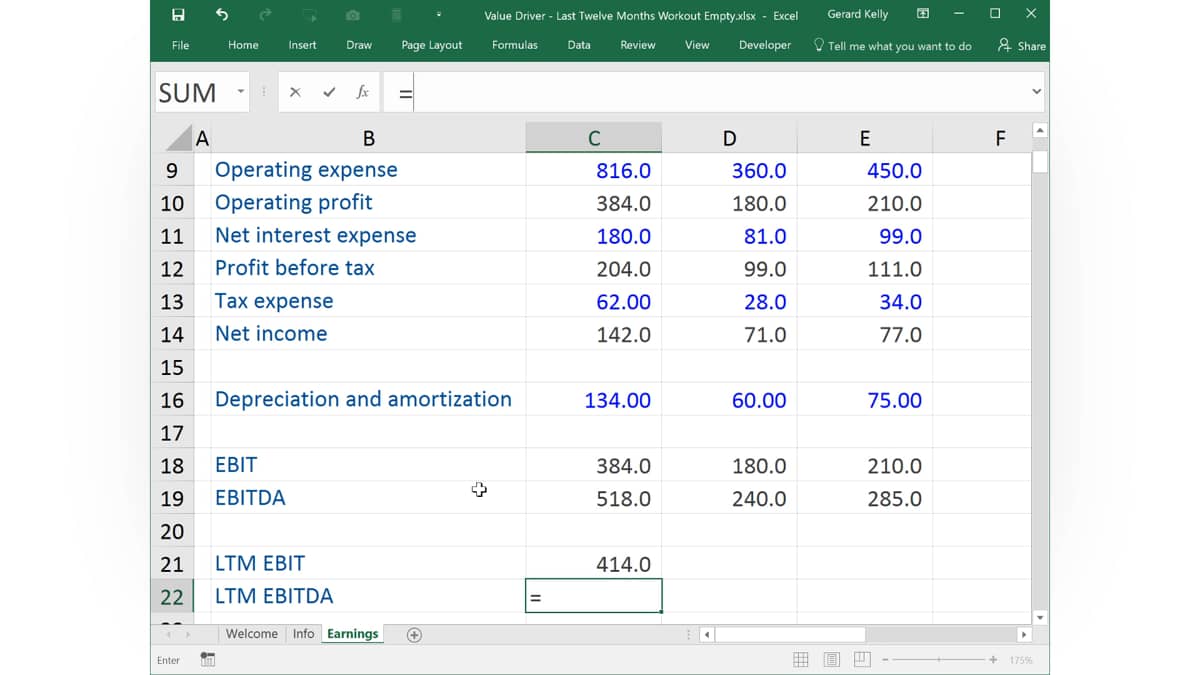Click vertical scrollbar down arrow
The image size is (1200, 675).
[x=1040, y=618]
